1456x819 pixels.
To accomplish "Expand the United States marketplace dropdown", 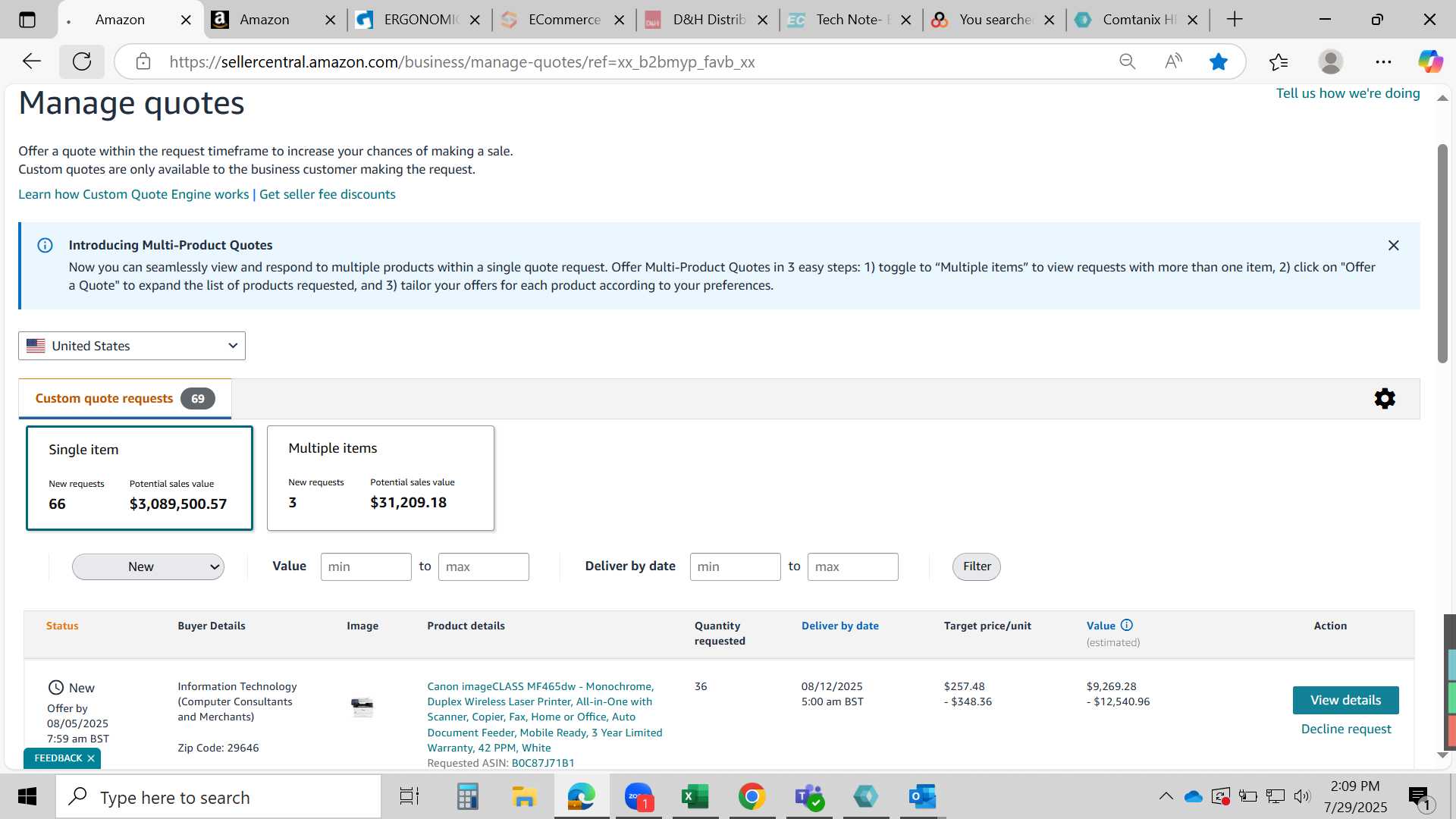I will [x=132, y=346].
